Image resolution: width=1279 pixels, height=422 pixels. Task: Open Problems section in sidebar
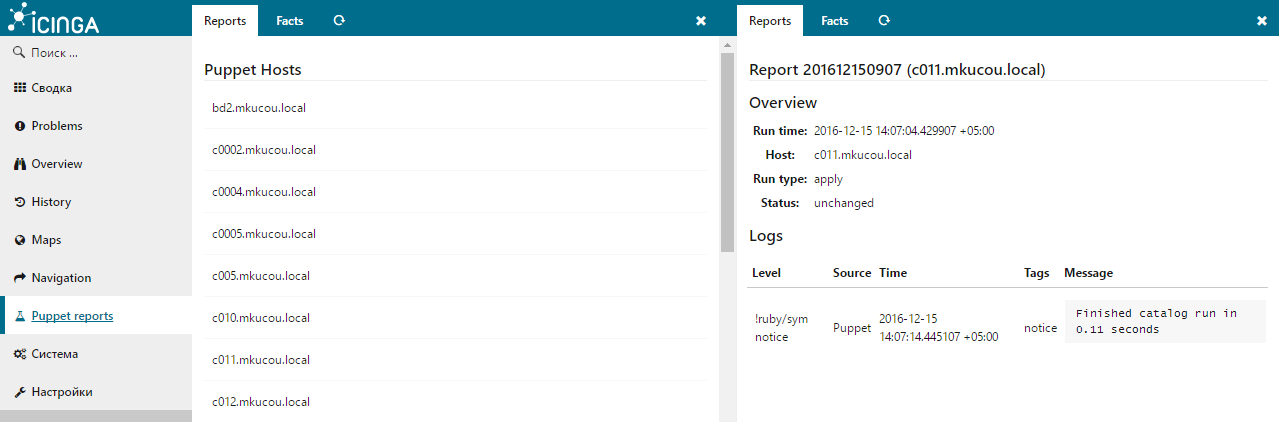point(56,126)
